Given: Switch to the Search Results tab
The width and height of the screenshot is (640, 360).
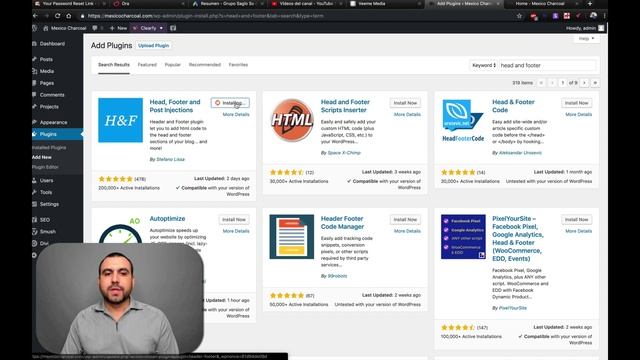Looking at the screenshot, I should [114, 65].
